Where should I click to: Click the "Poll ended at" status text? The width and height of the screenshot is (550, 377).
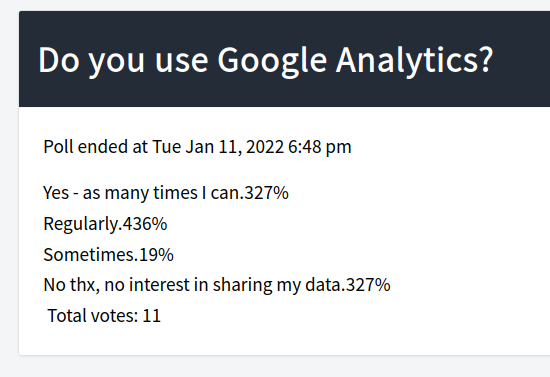coord(95,147)
